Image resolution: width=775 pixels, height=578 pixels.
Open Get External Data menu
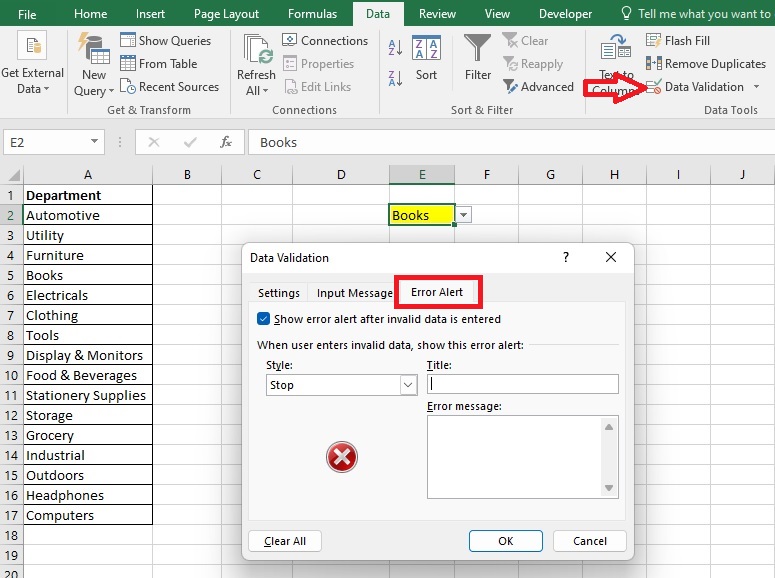click(x=33, y=63)
